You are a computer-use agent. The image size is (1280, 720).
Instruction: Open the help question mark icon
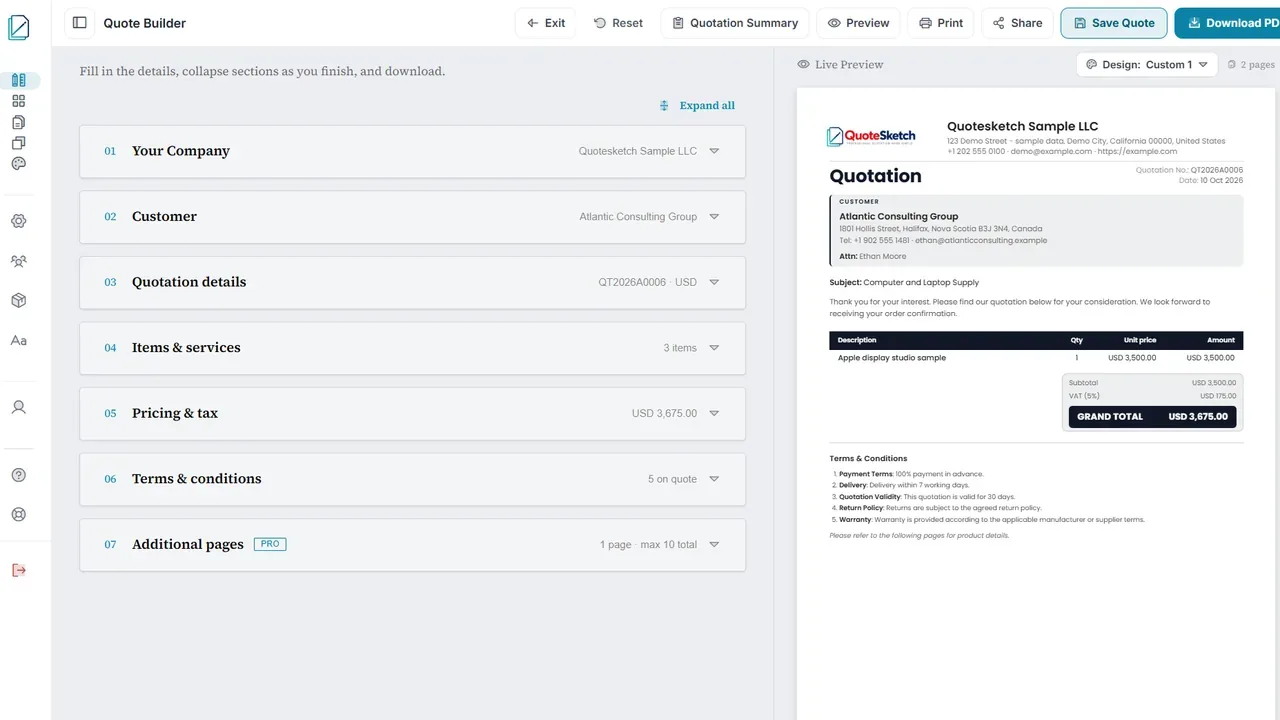(19, 475)
